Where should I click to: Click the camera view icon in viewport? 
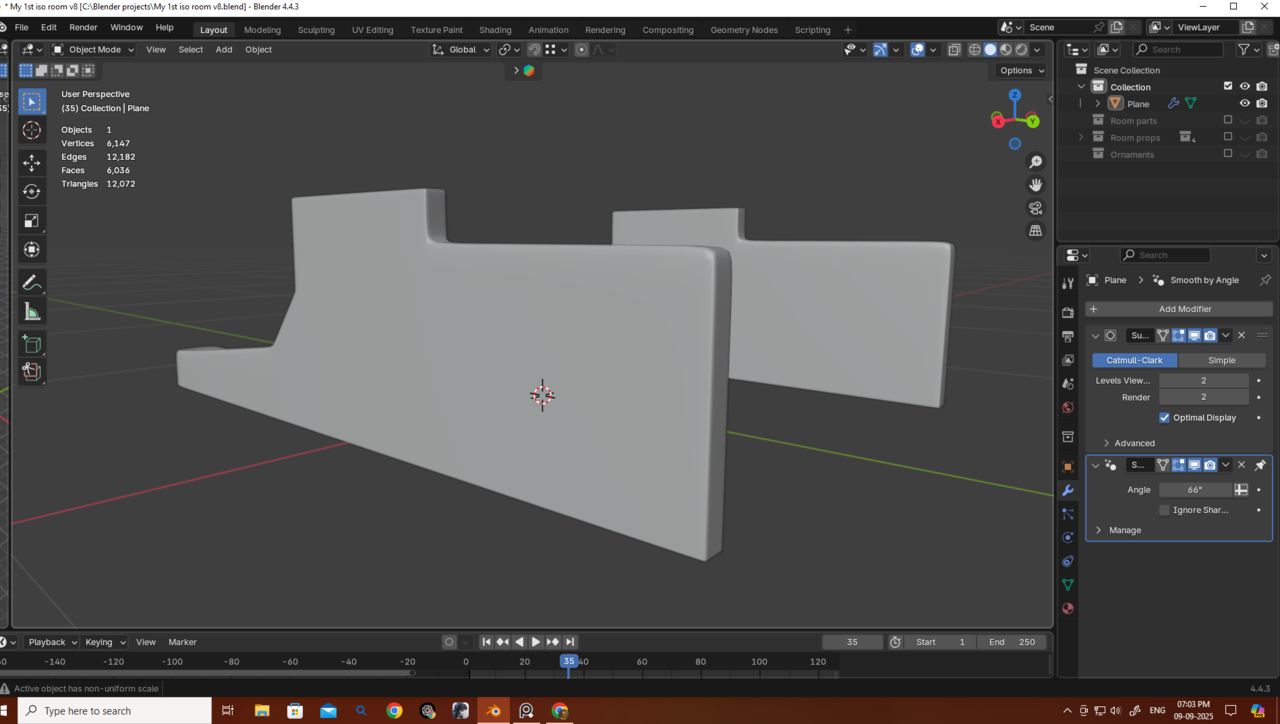coord(1035,208)
